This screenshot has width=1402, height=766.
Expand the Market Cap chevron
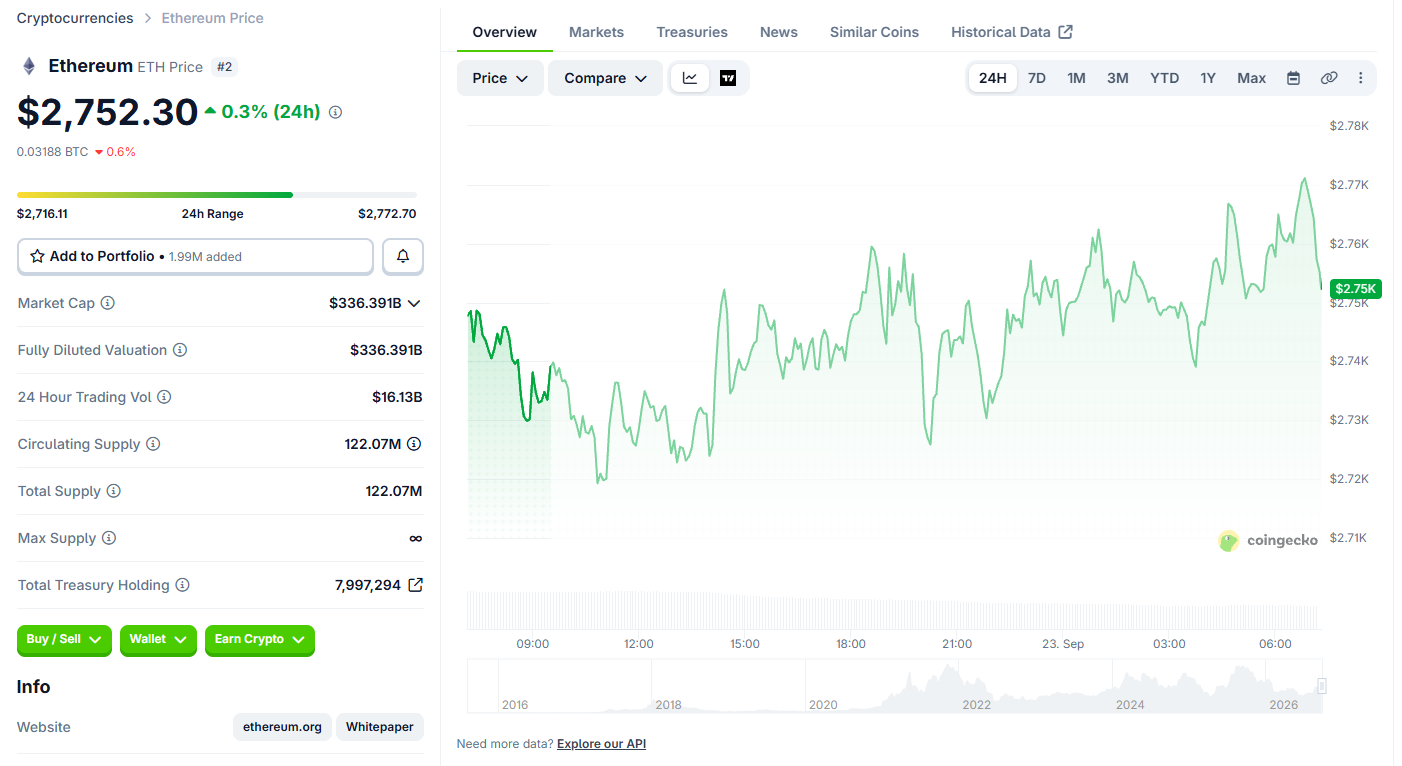(x=414, y=303)
